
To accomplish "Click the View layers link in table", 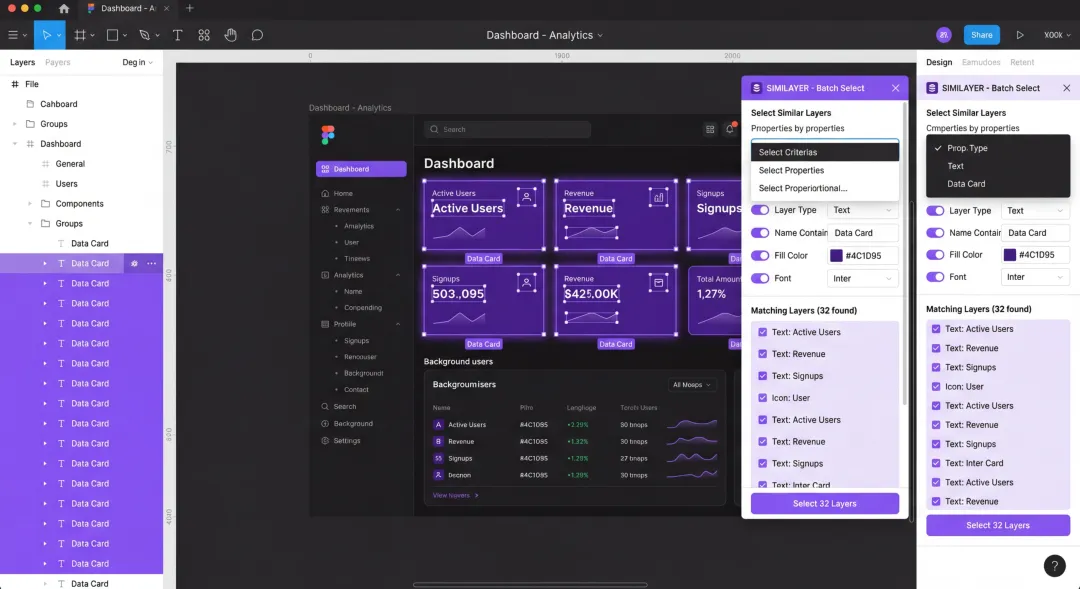I will tap(455, 495).
